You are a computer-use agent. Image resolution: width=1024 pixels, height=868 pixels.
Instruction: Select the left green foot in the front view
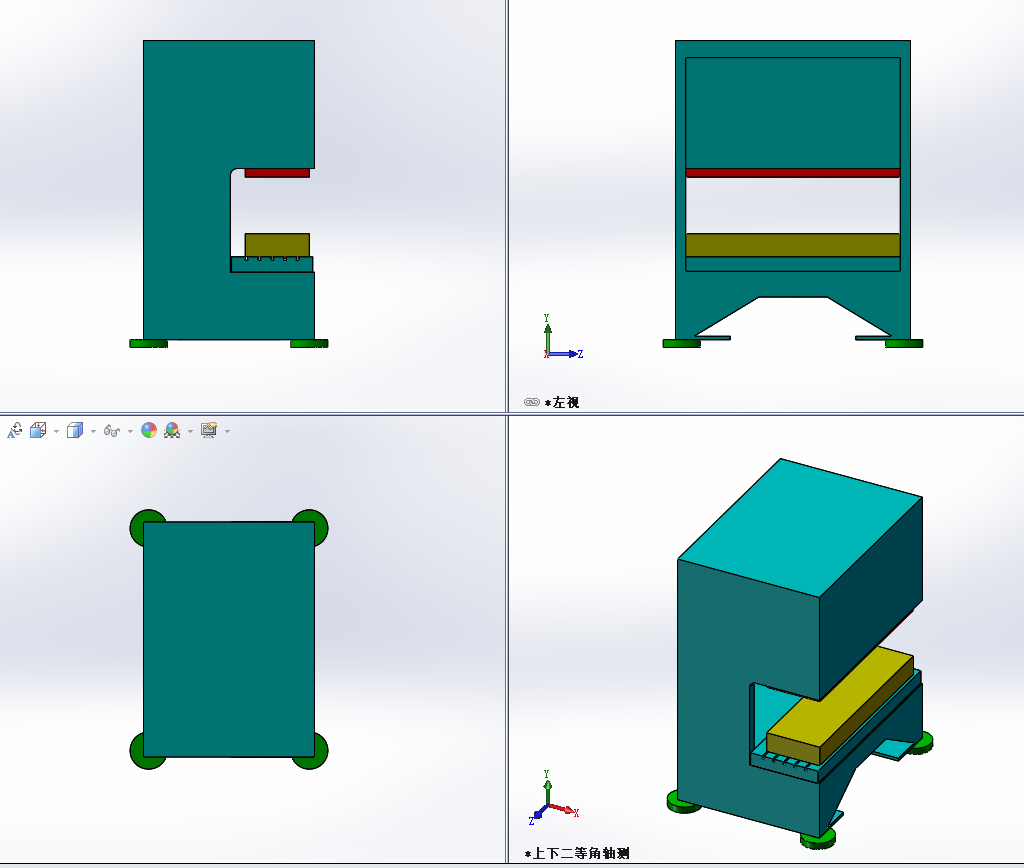tap(148, 344)
